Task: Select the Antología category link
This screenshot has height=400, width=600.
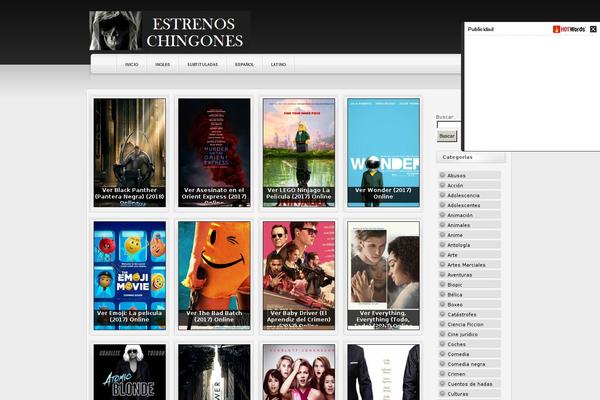Action: pos(458,245)
